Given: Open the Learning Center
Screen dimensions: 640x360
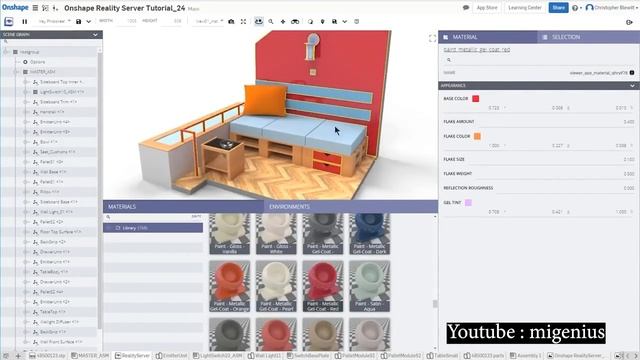Looking at the screenshot, I should click(524, 8).
